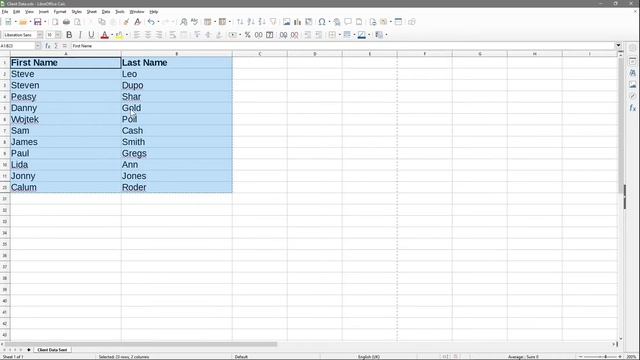Toggle Underline formatting

coord(91,35)
